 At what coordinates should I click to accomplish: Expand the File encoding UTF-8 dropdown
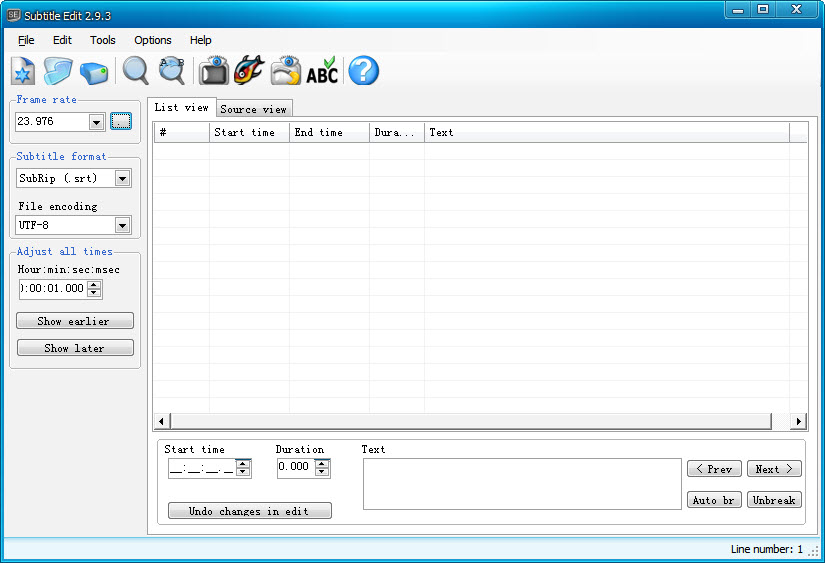click(123, 226)
